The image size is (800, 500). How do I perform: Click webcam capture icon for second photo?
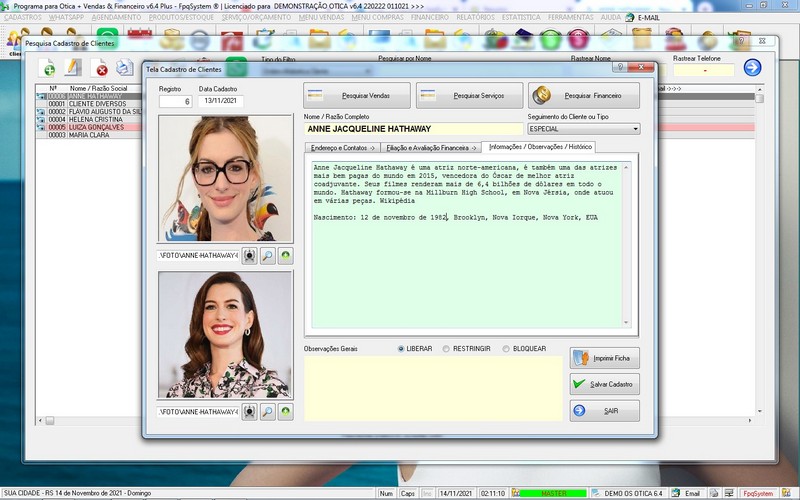click(x=249, y=412)
